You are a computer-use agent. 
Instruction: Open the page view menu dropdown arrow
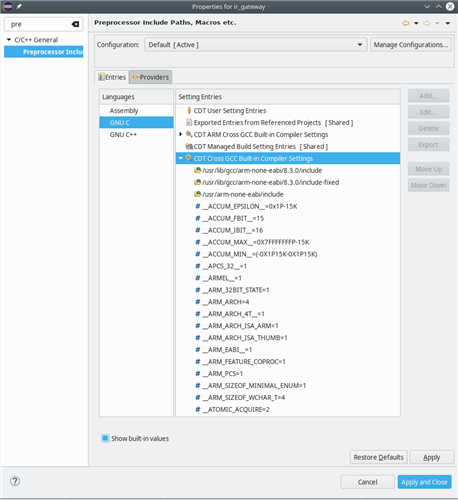point(448,23)
